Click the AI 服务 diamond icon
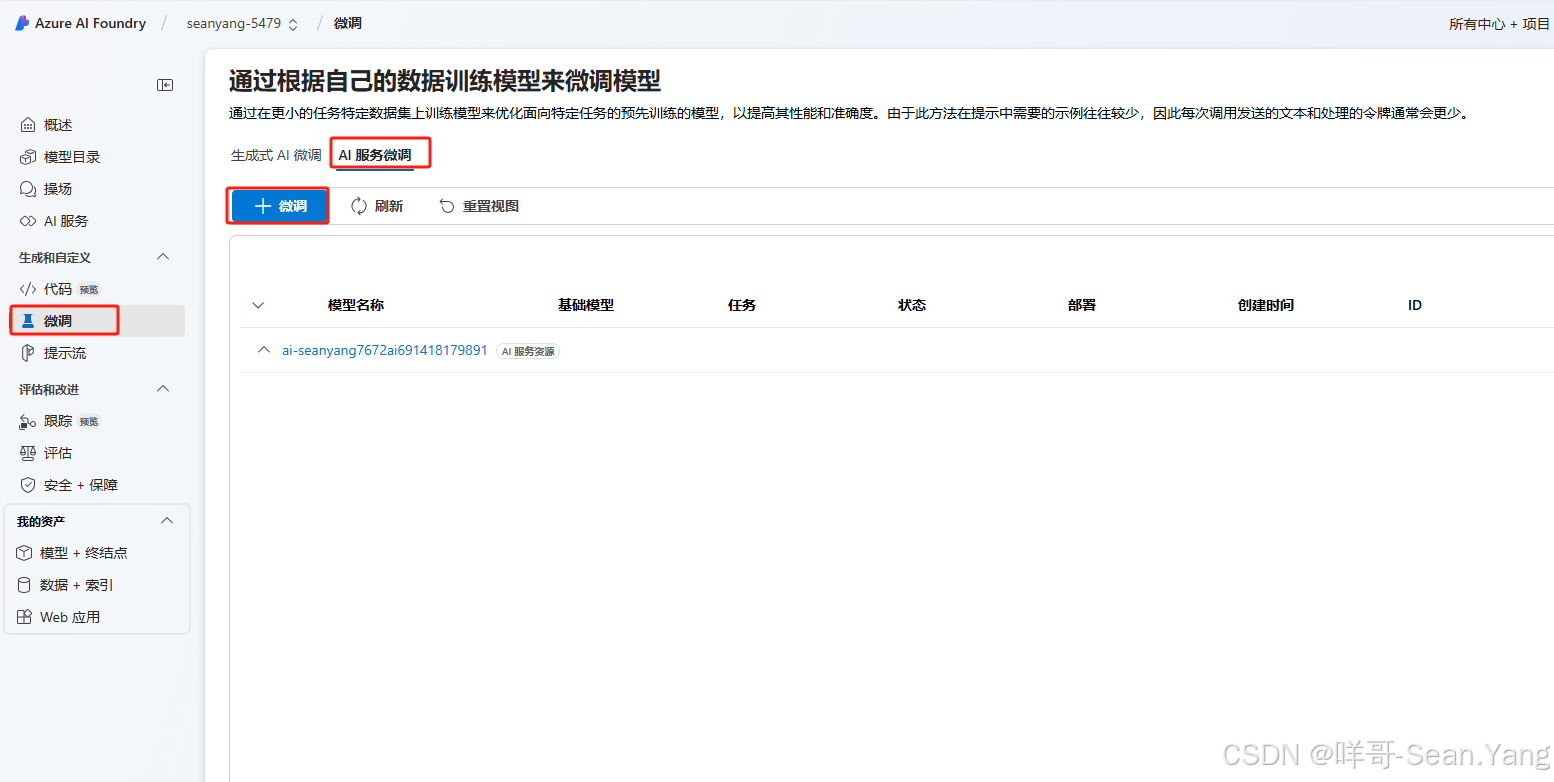Viewport: 1554px width, 782px height. (x=28, y=221)
